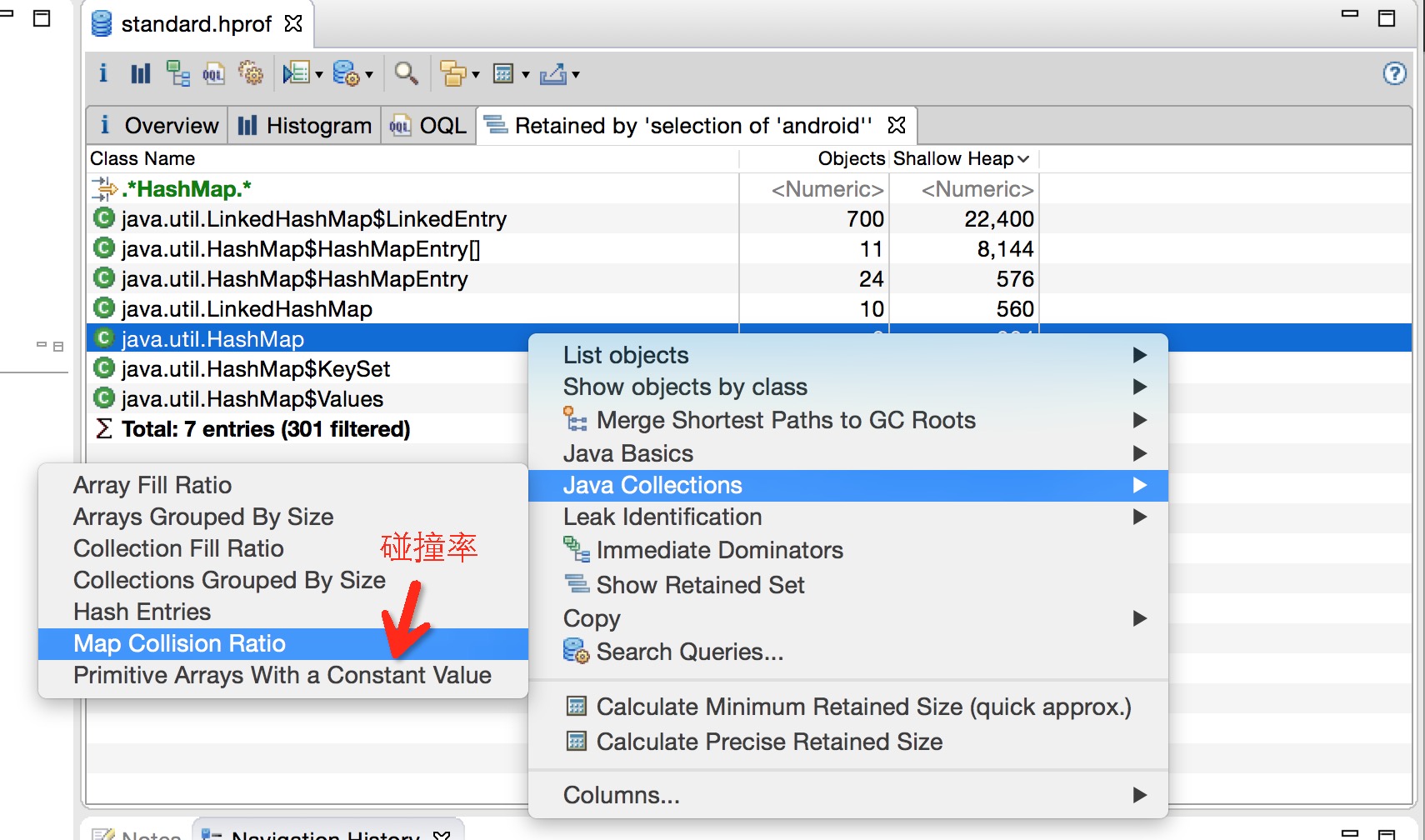Expand the run expert reports dropdown arrow
The image size is (1425, 840).
coord(319,75)
